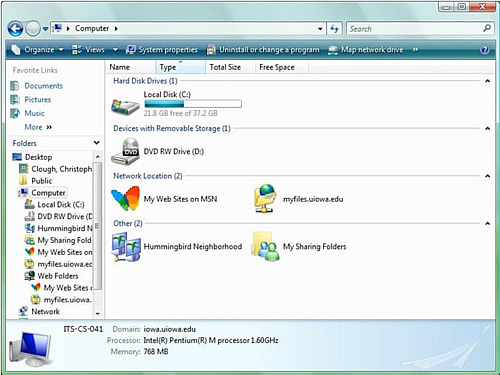Sort by the Total Size column header
Viewport: 500px width, 375px height.
tap(230, 67)
